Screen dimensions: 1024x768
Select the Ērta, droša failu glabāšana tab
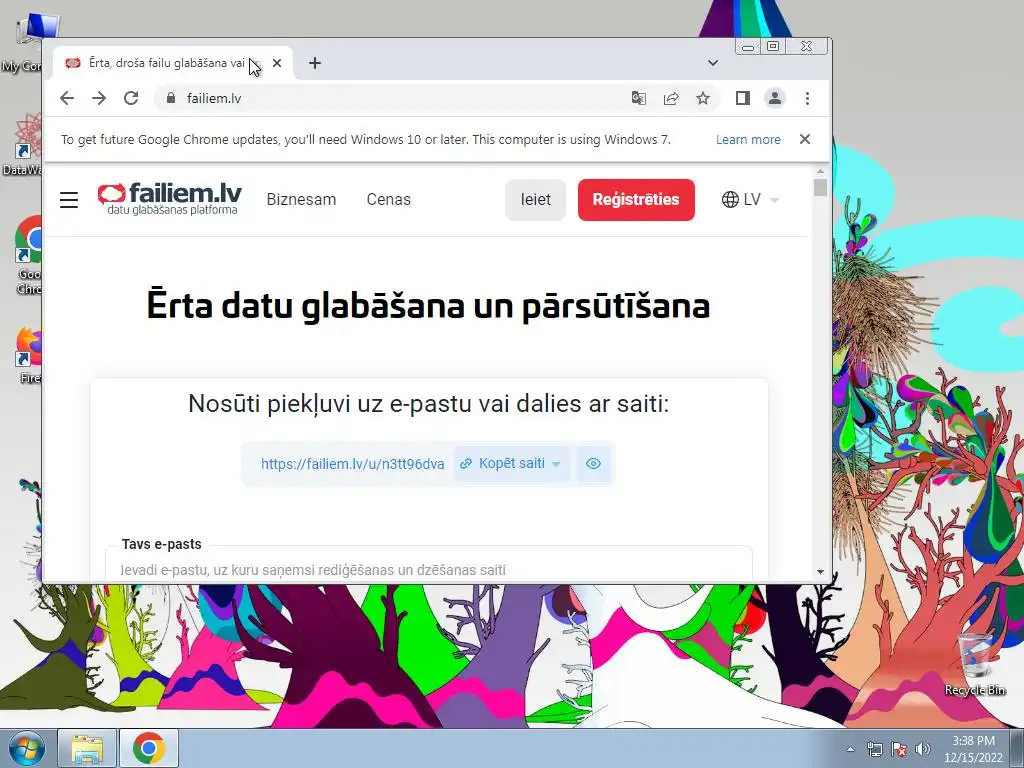coord(166,63)
